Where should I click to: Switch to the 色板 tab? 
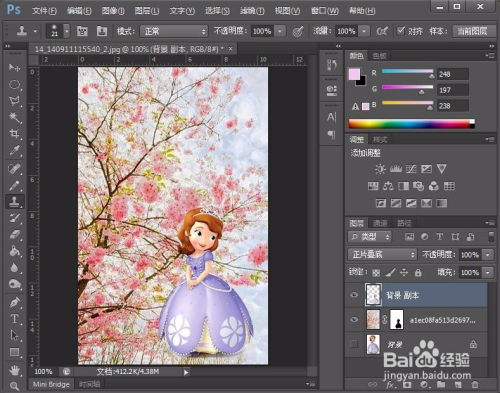pyautogui.click(x=380, y=56)
